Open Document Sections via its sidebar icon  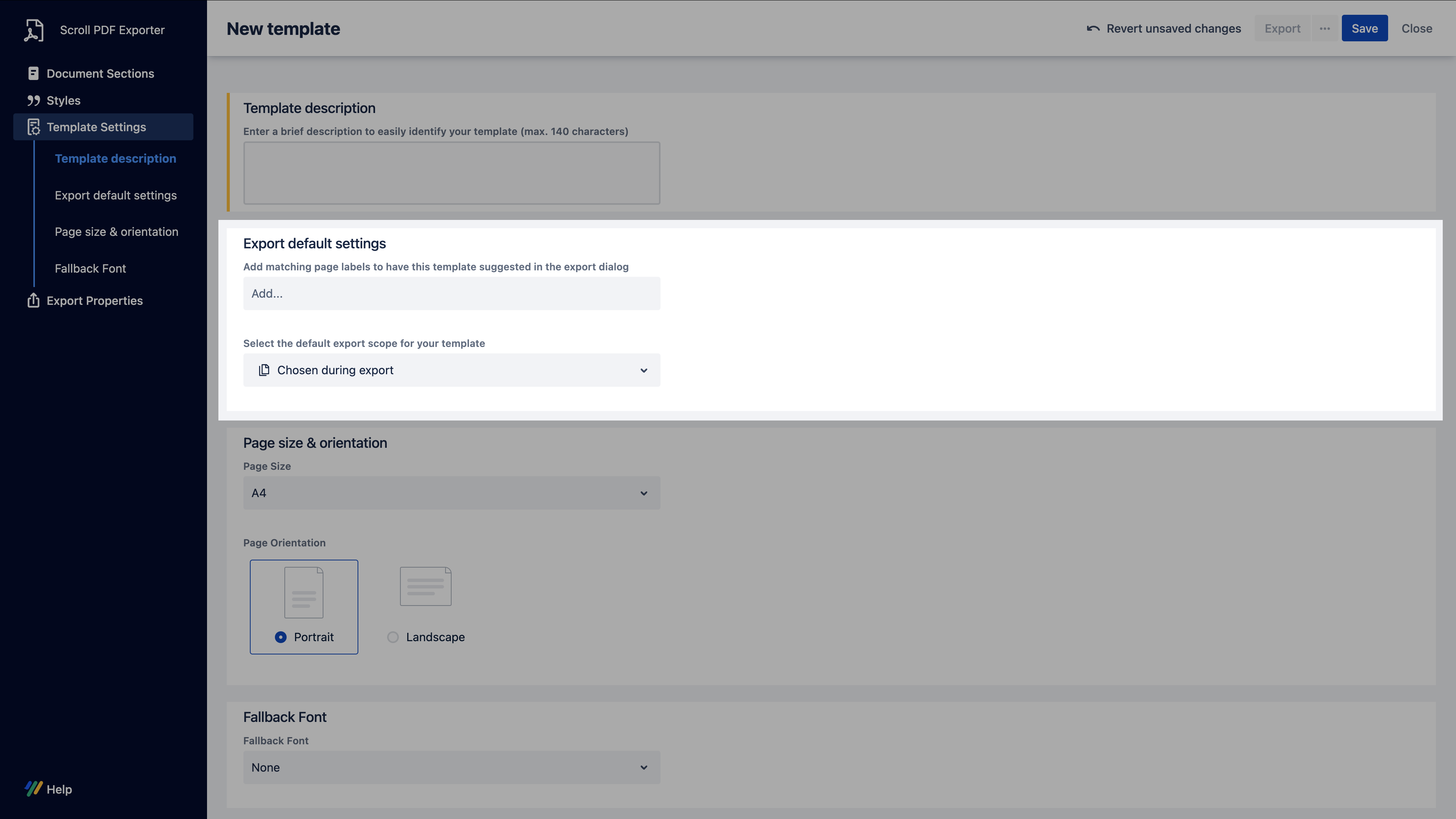[33, 74]
